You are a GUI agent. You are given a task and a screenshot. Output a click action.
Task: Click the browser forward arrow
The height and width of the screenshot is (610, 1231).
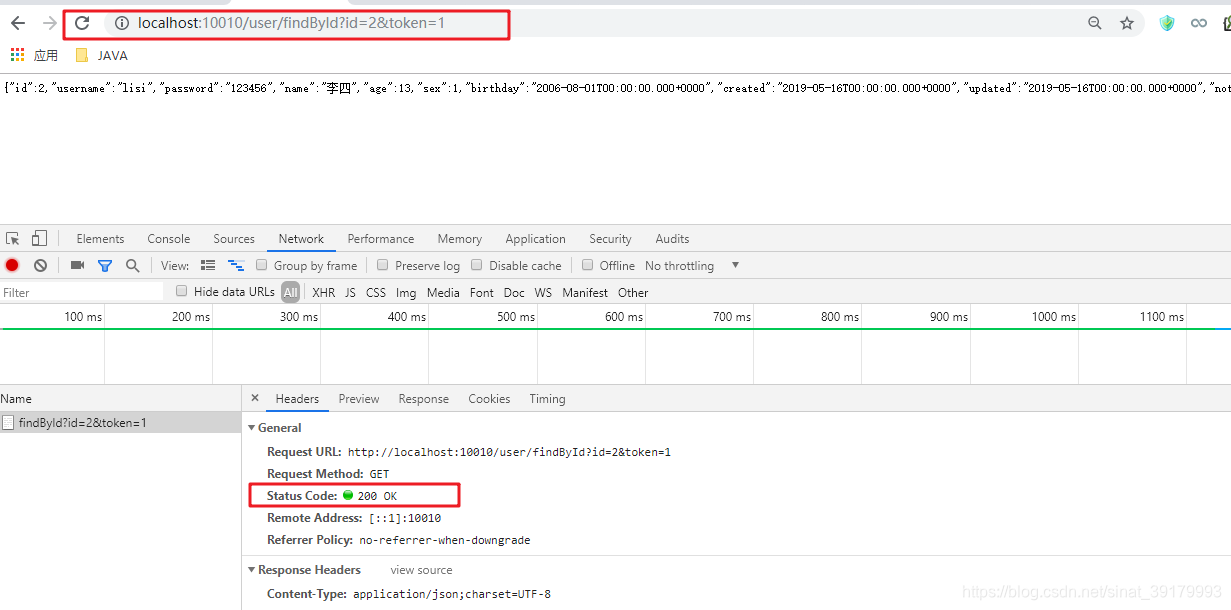coord(50,23)
